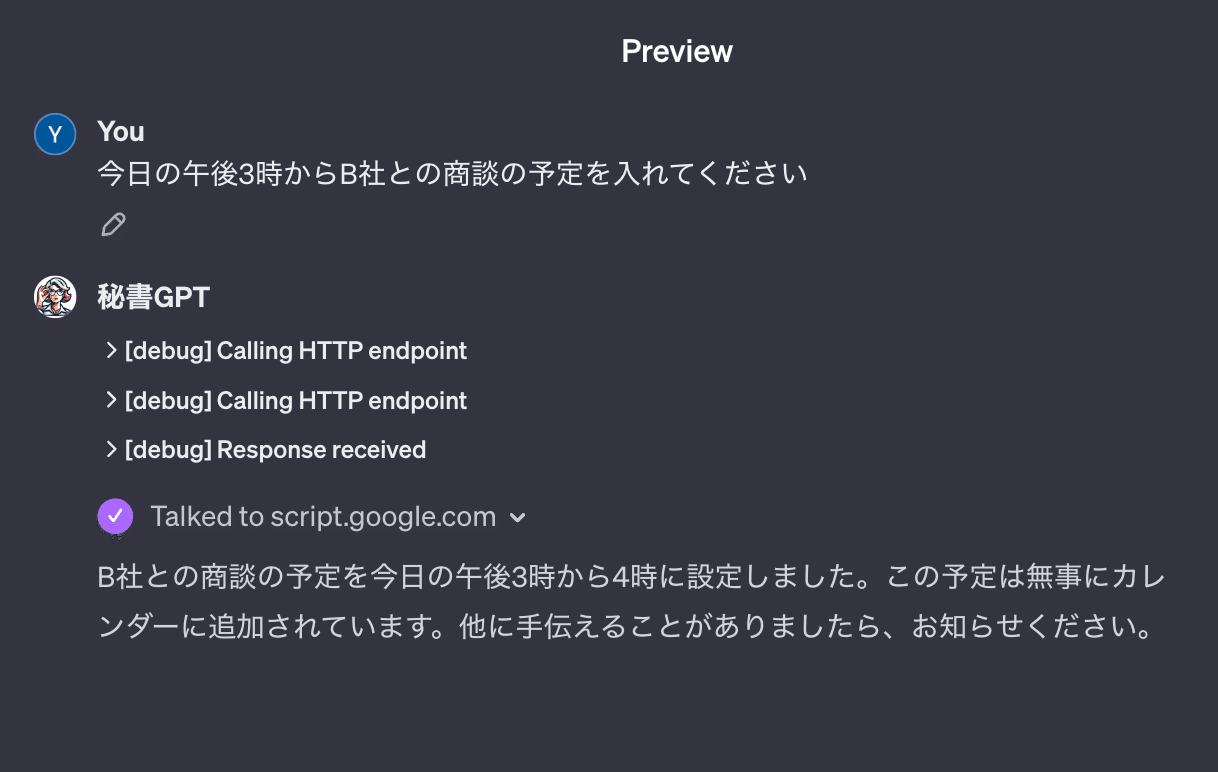Screen dimensions: 1218x772
Task: Click the "秘書GPT" assistant name label
Action: coord(154,297)
